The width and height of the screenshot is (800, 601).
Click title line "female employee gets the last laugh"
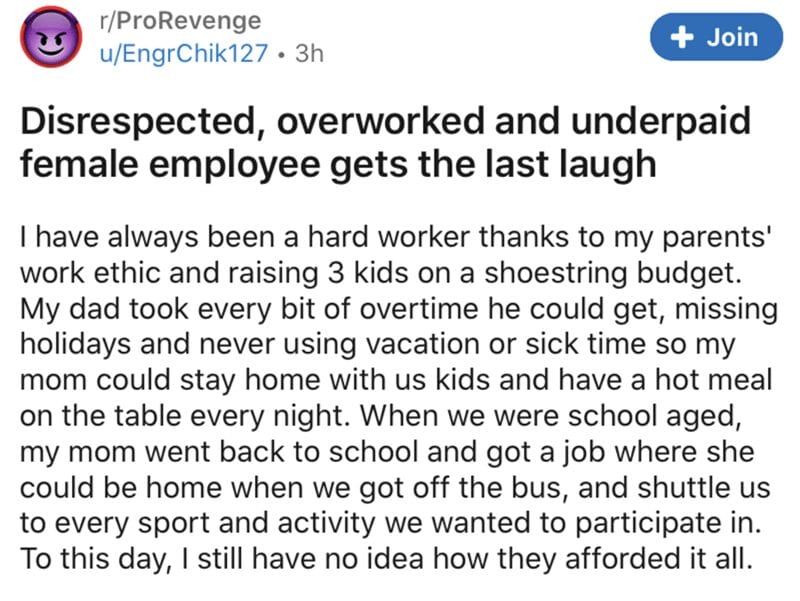pos(338,164)
